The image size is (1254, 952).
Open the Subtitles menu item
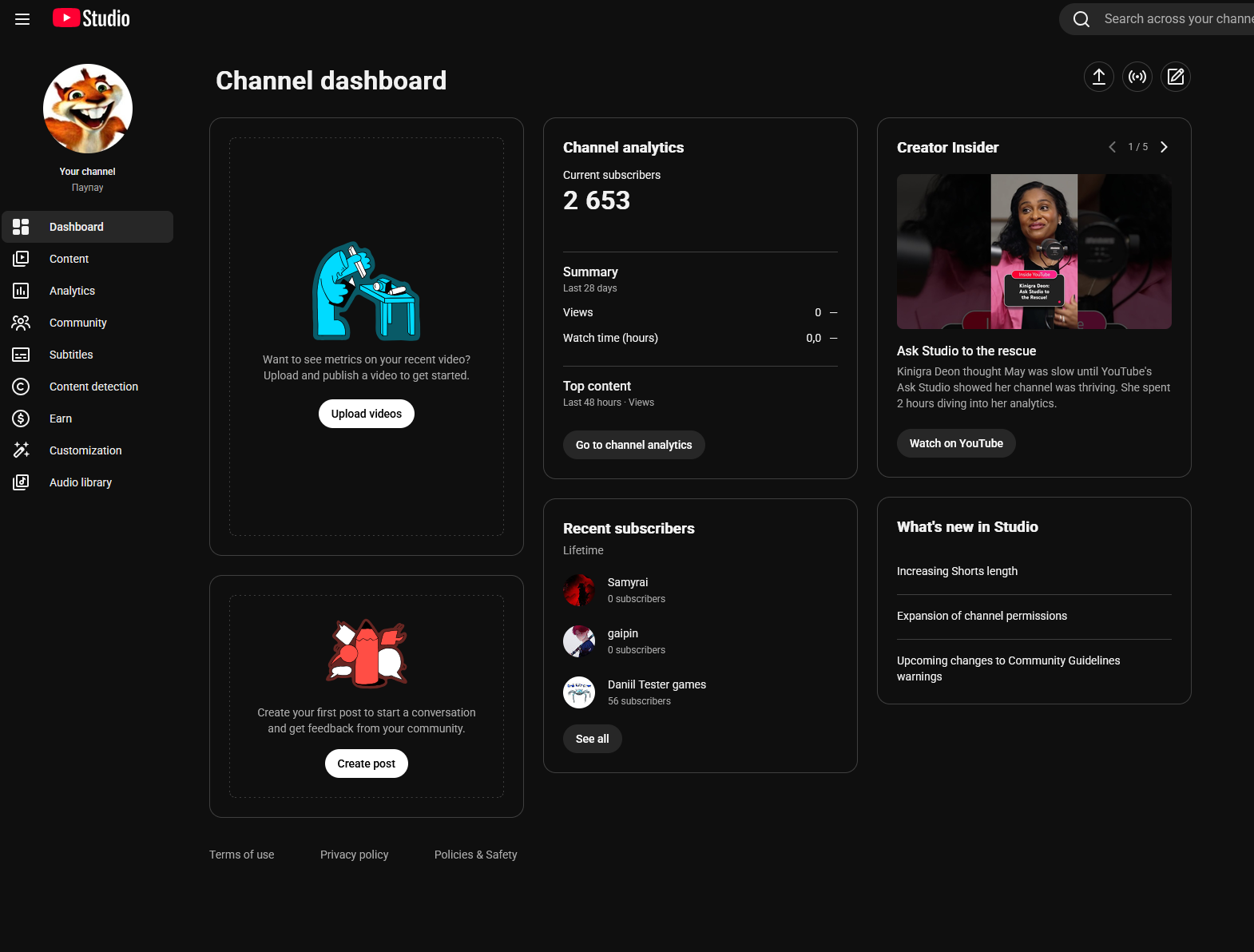(88, 355)
